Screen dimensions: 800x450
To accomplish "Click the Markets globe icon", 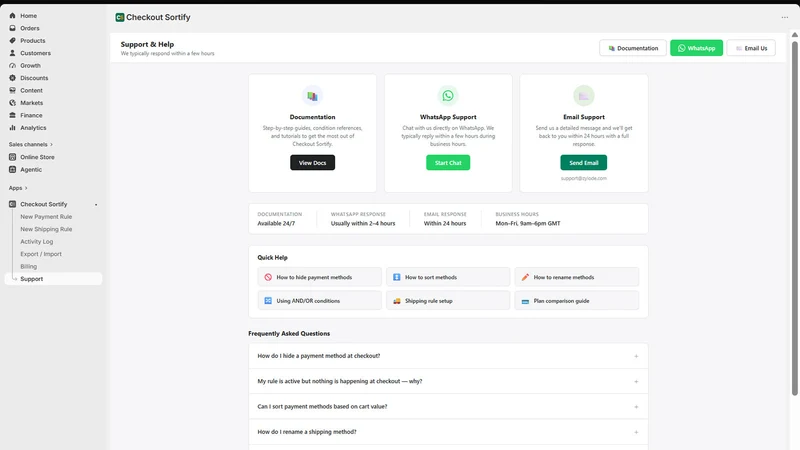I will (12, 103).
